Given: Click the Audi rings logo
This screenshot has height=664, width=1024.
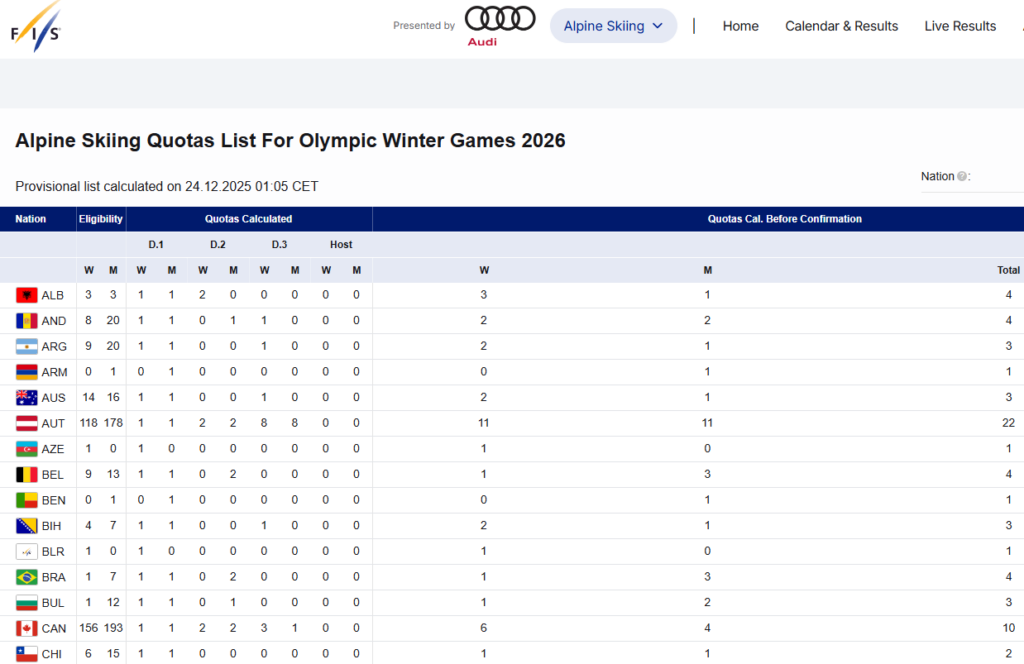Looking at the screenshot, I should pos(500,19).
